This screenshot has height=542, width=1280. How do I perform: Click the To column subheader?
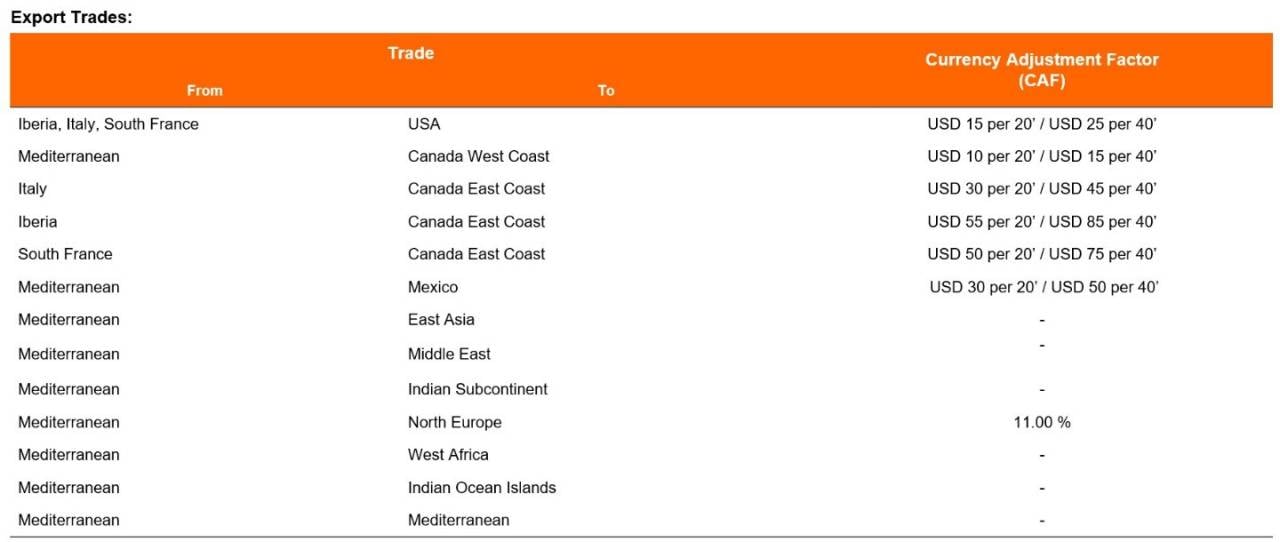[x=606, y=90]
